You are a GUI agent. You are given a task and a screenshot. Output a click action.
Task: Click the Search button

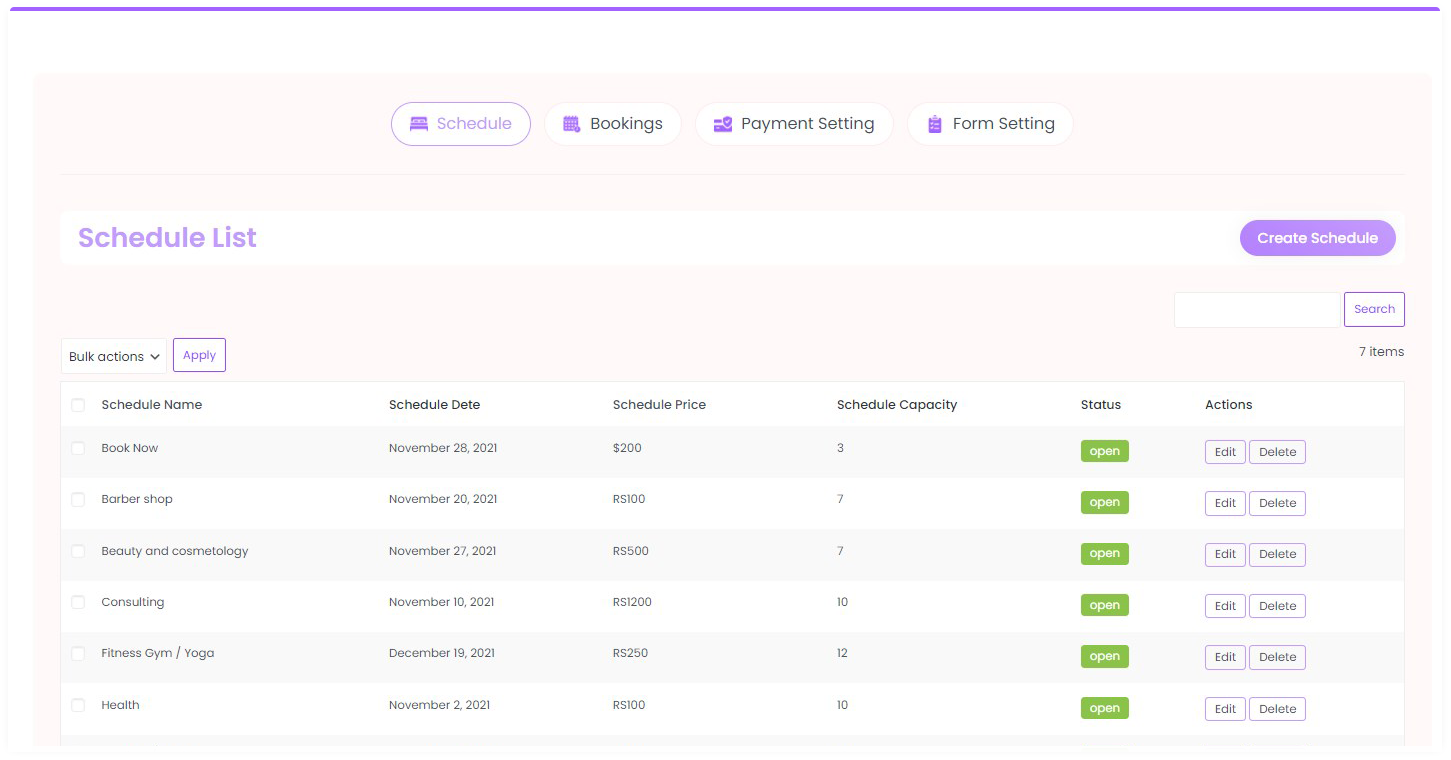pyautogui.click(x=1374, y=310)
